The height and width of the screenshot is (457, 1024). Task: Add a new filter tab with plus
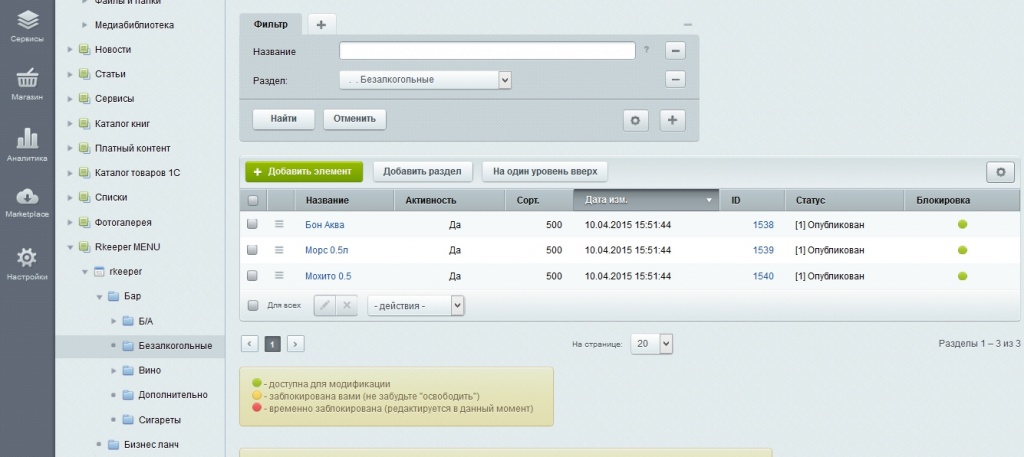tap(321, 23)
